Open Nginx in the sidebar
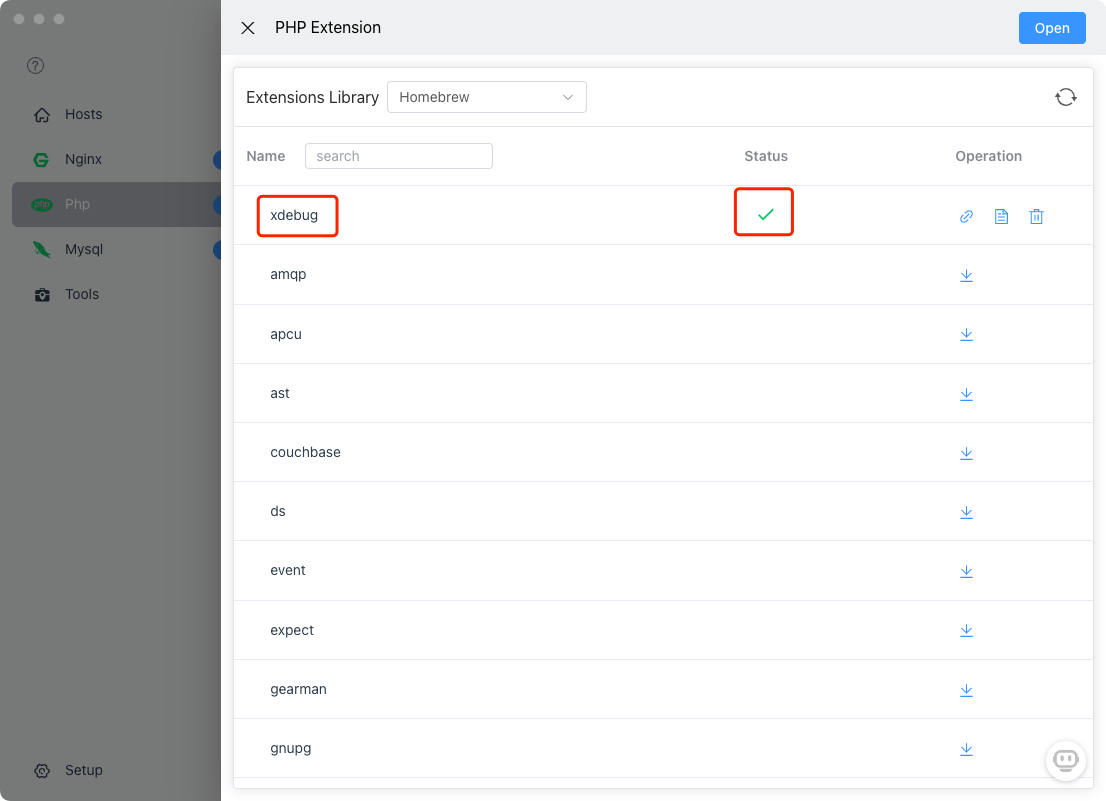Image resolution: width=1106 pixels, height=801 pixels. point(116,159)
